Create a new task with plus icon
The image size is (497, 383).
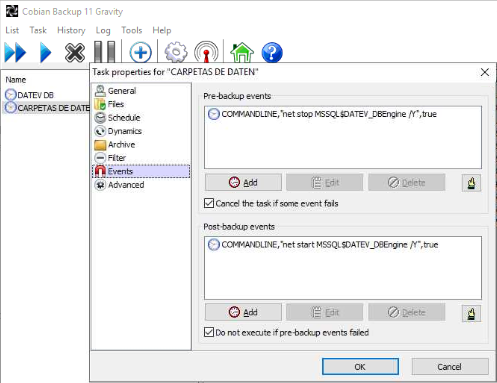(x=140, y=52)
